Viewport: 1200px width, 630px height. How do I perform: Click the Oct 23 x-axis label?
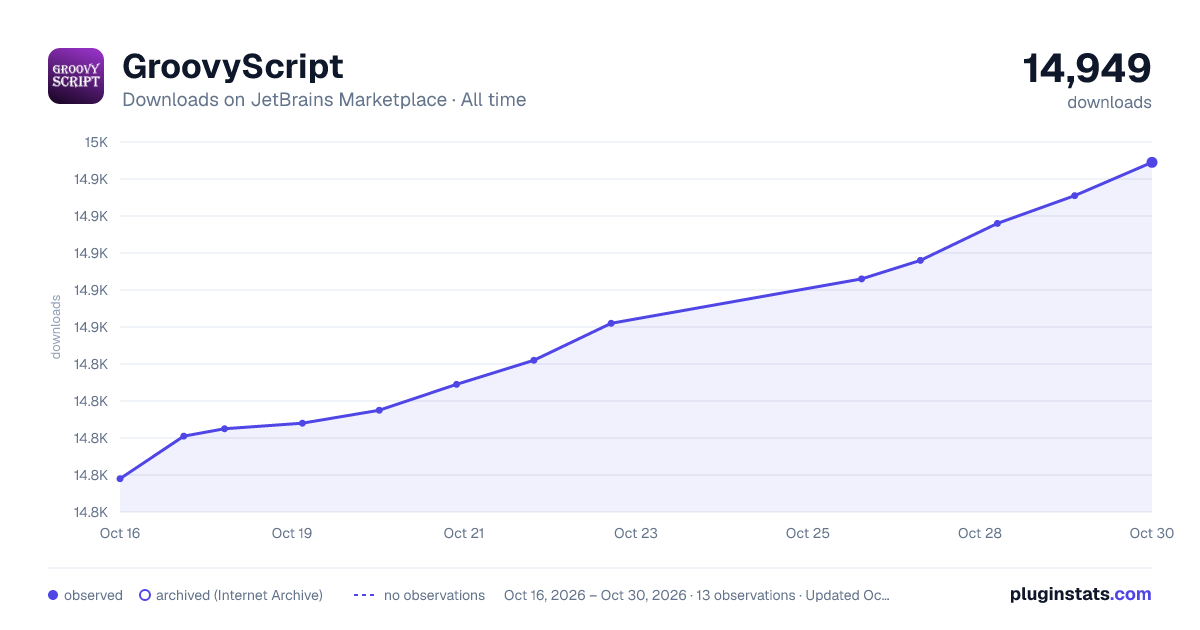point(636,533)
